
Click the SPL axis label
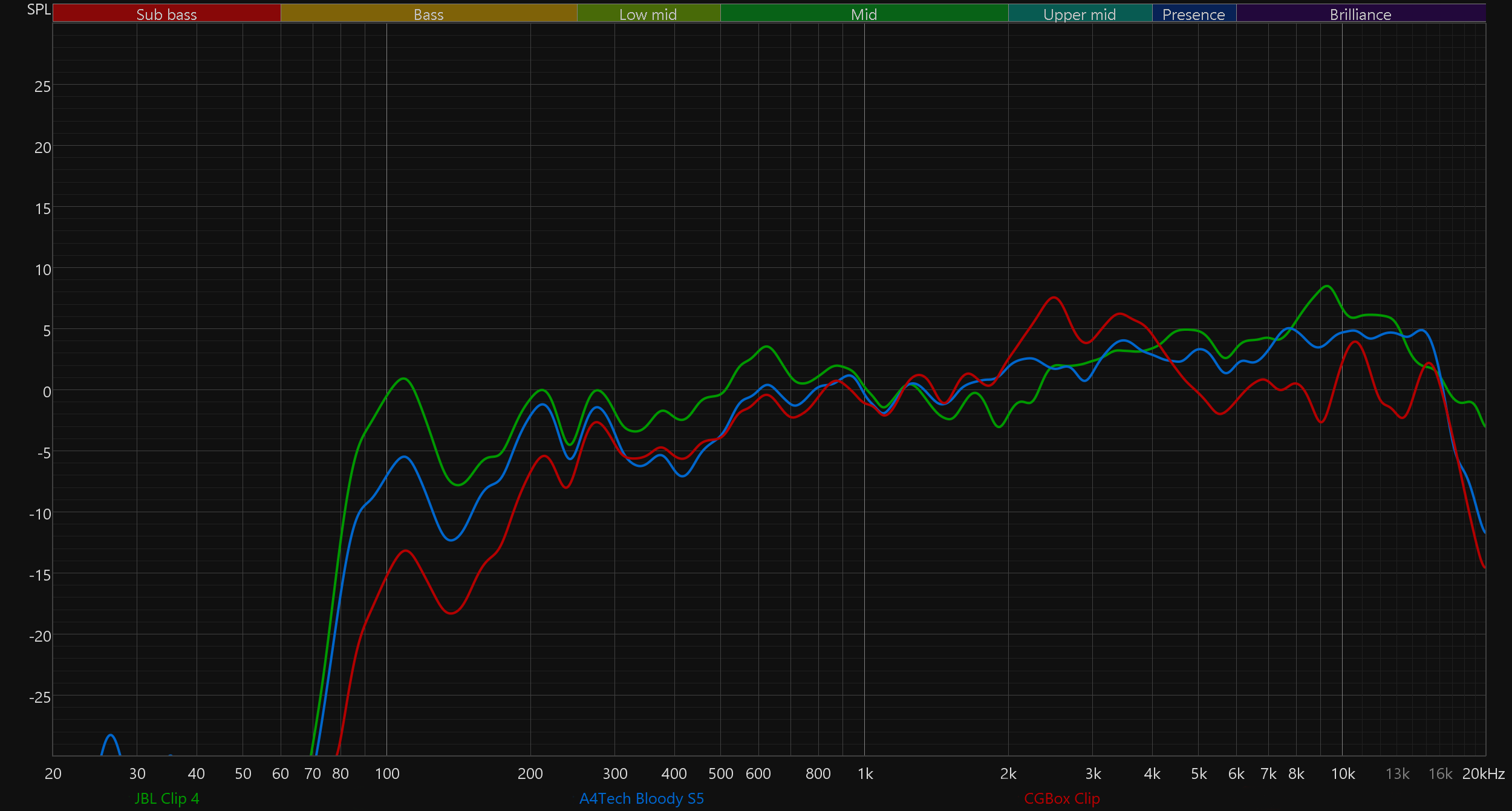click(x=39, y=10)
